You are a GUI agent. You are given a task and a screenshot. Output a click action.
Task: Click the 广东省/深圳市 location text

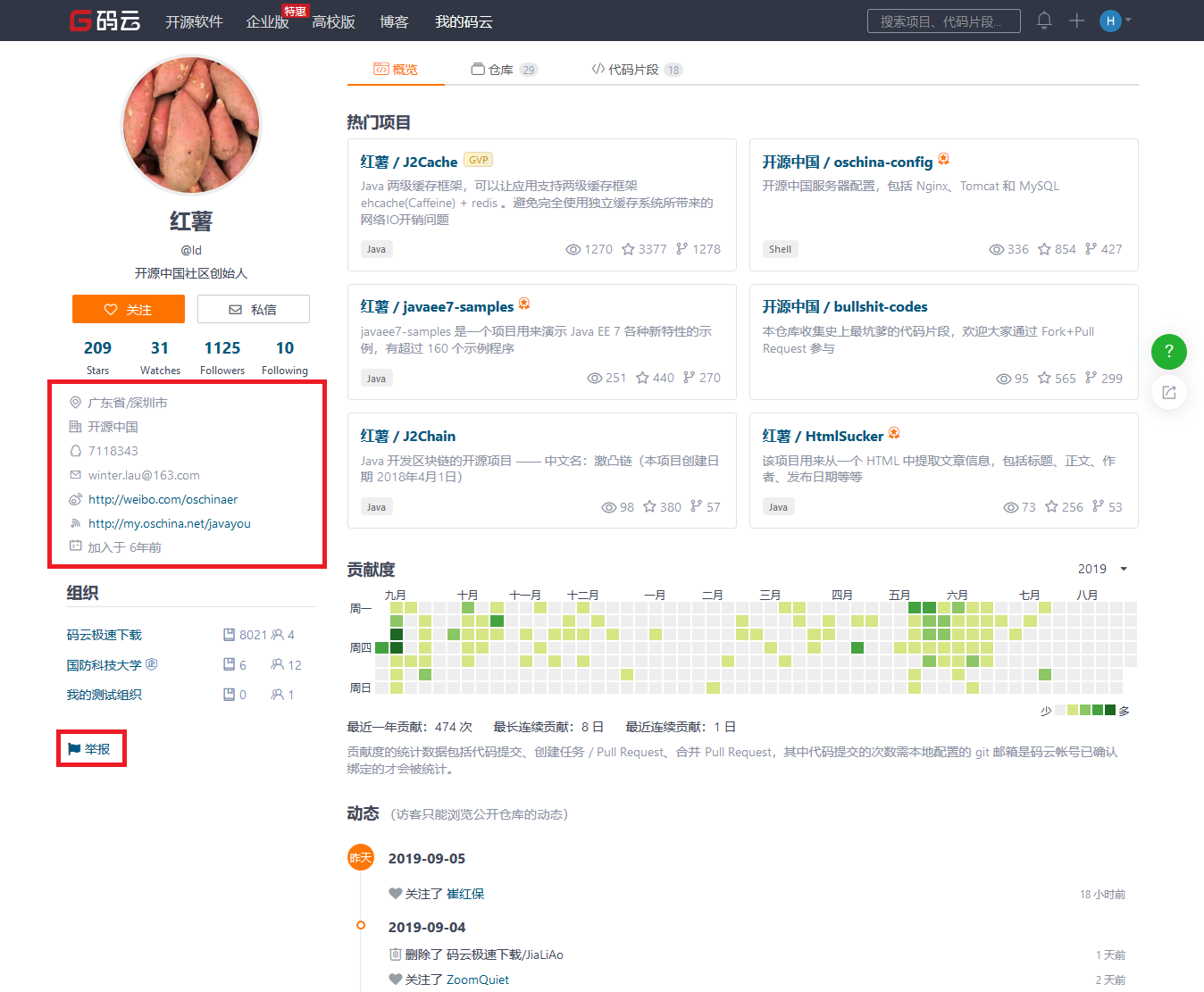[x=128, y=403]
